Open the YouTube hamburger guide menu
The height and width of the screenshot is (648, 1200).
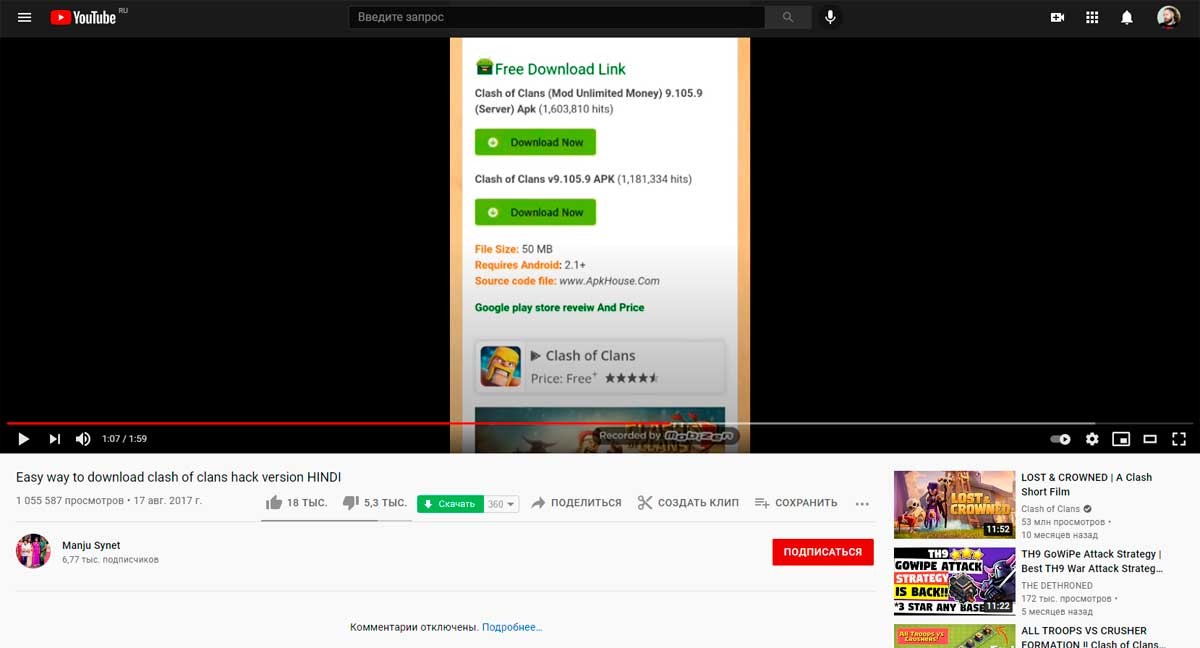coord(25,17)
